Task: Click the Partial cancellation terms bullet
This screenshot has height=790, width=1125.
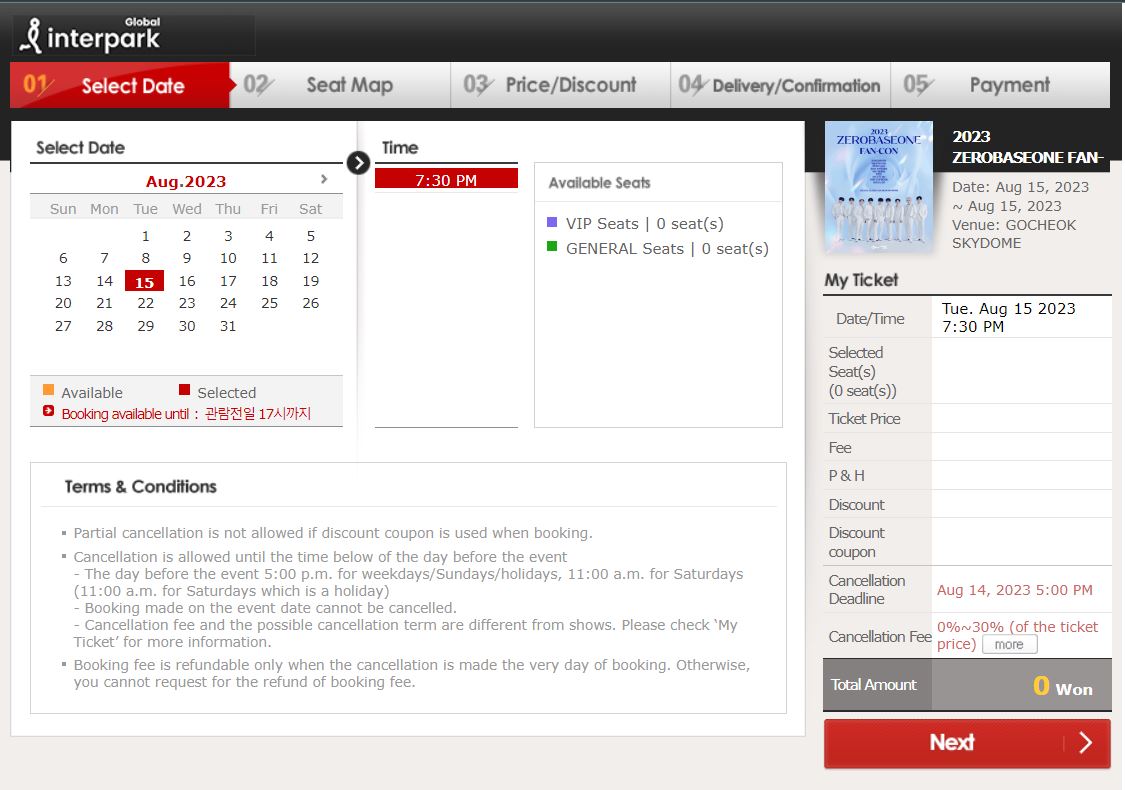Action: [333, 533]
